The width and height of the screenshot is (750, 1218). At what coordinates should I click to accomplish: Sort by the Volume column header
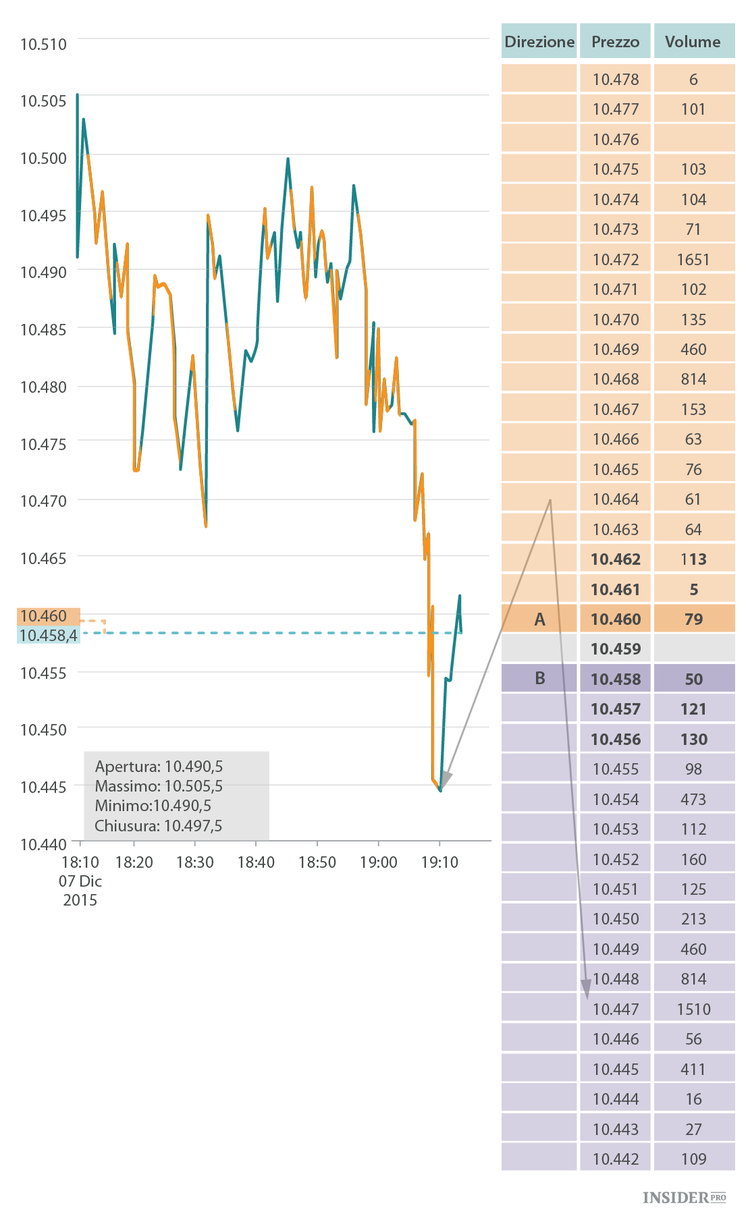click(694, 42)
